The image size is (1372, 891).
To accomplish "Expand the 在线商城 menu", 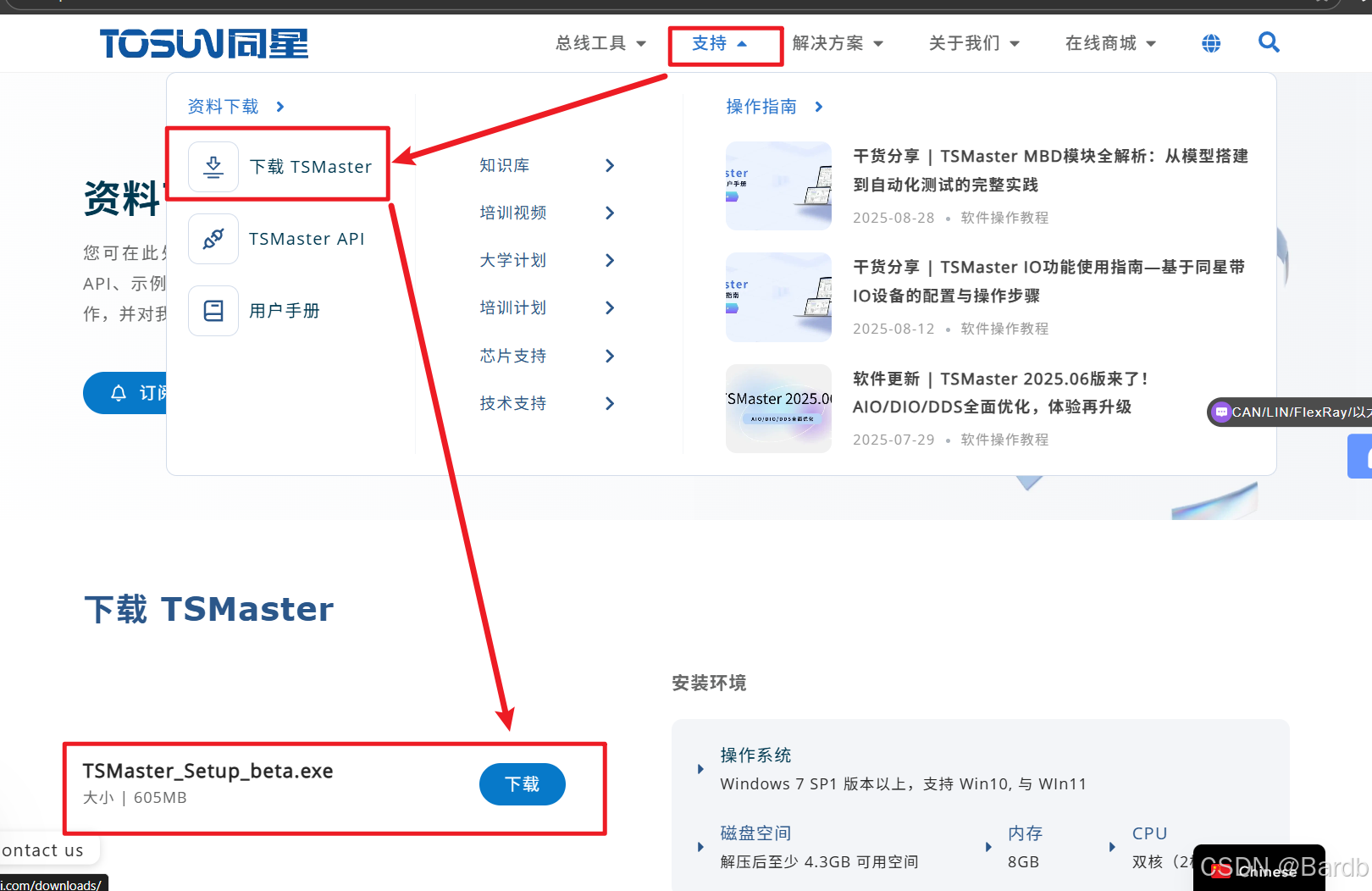I will (1110, 43).
